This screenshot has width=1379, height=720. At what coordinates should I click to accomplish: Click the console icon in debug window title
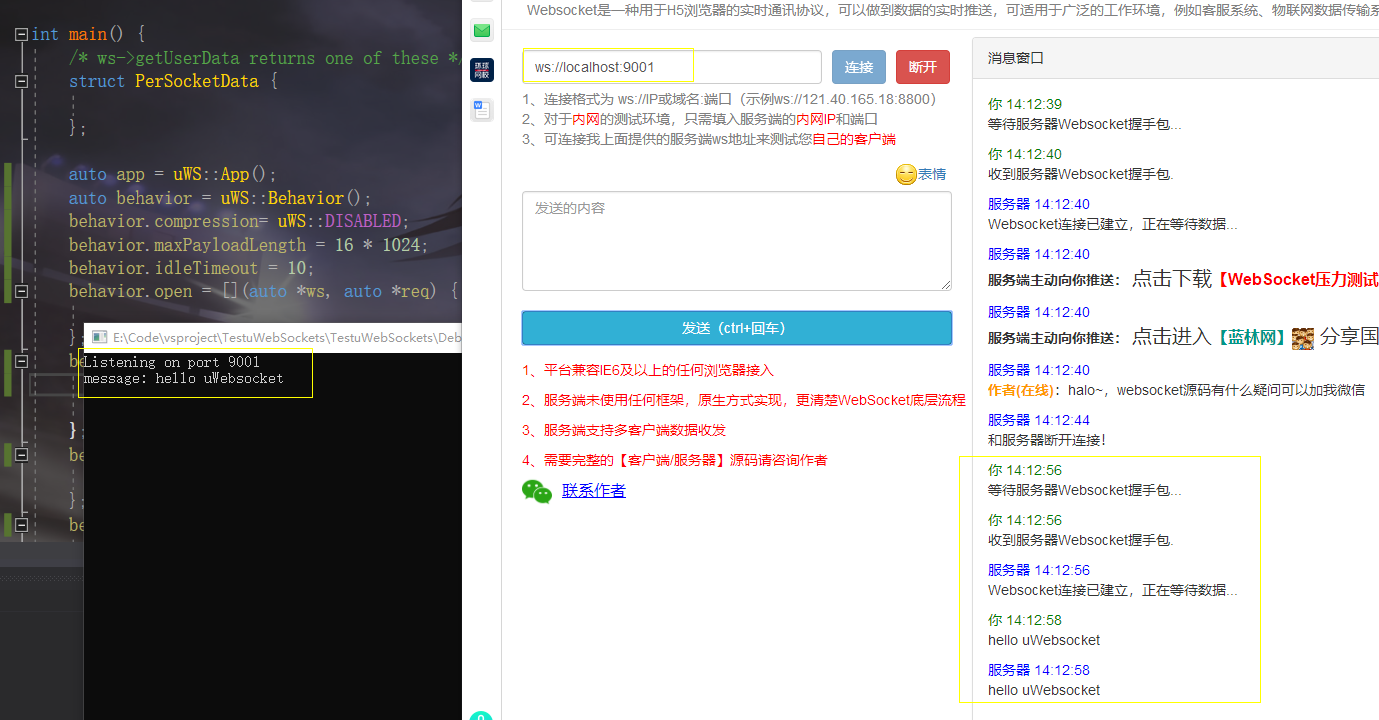[x=98, y=337]
